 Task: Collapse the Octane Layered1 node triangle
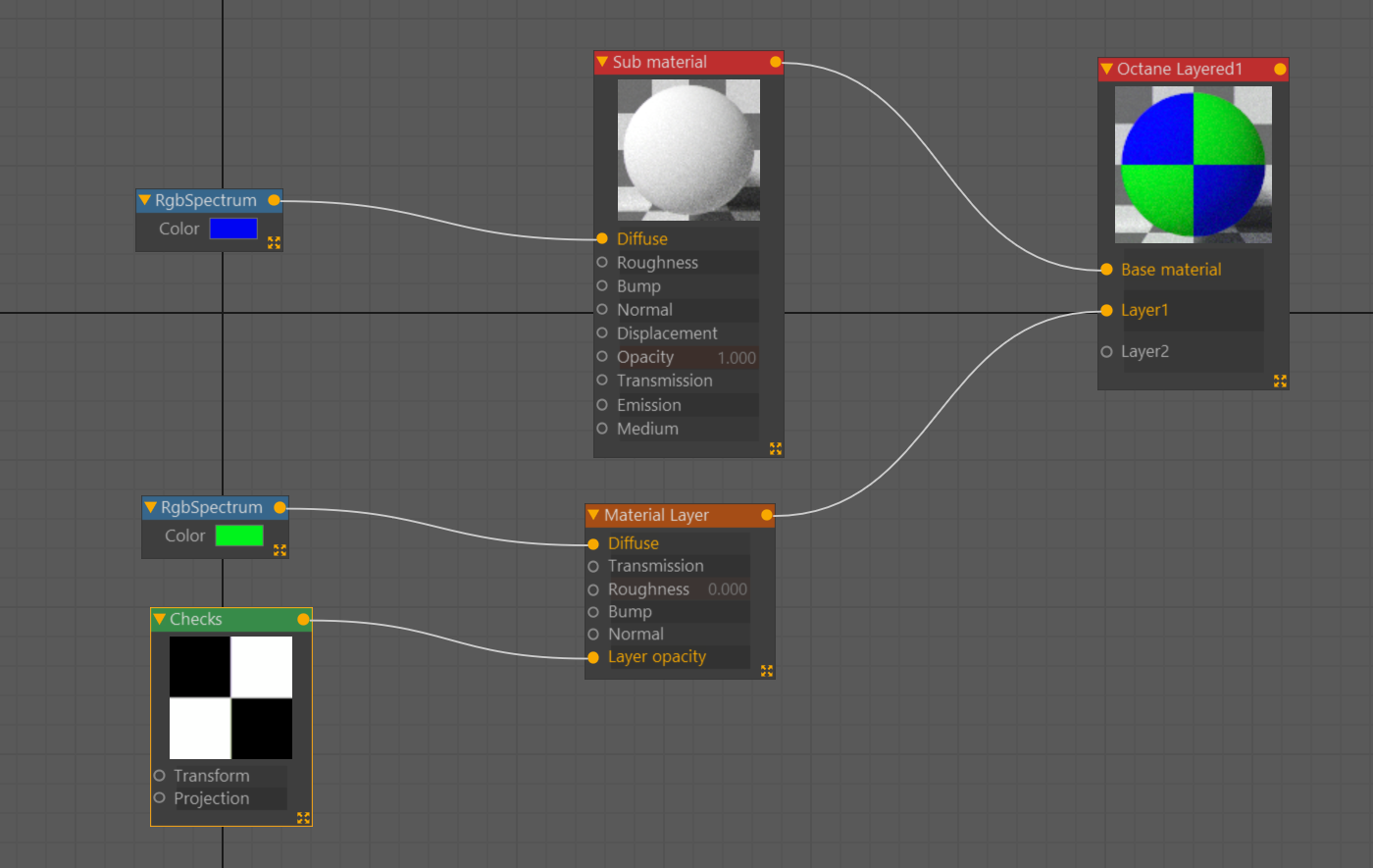[x=1106, y=69]
